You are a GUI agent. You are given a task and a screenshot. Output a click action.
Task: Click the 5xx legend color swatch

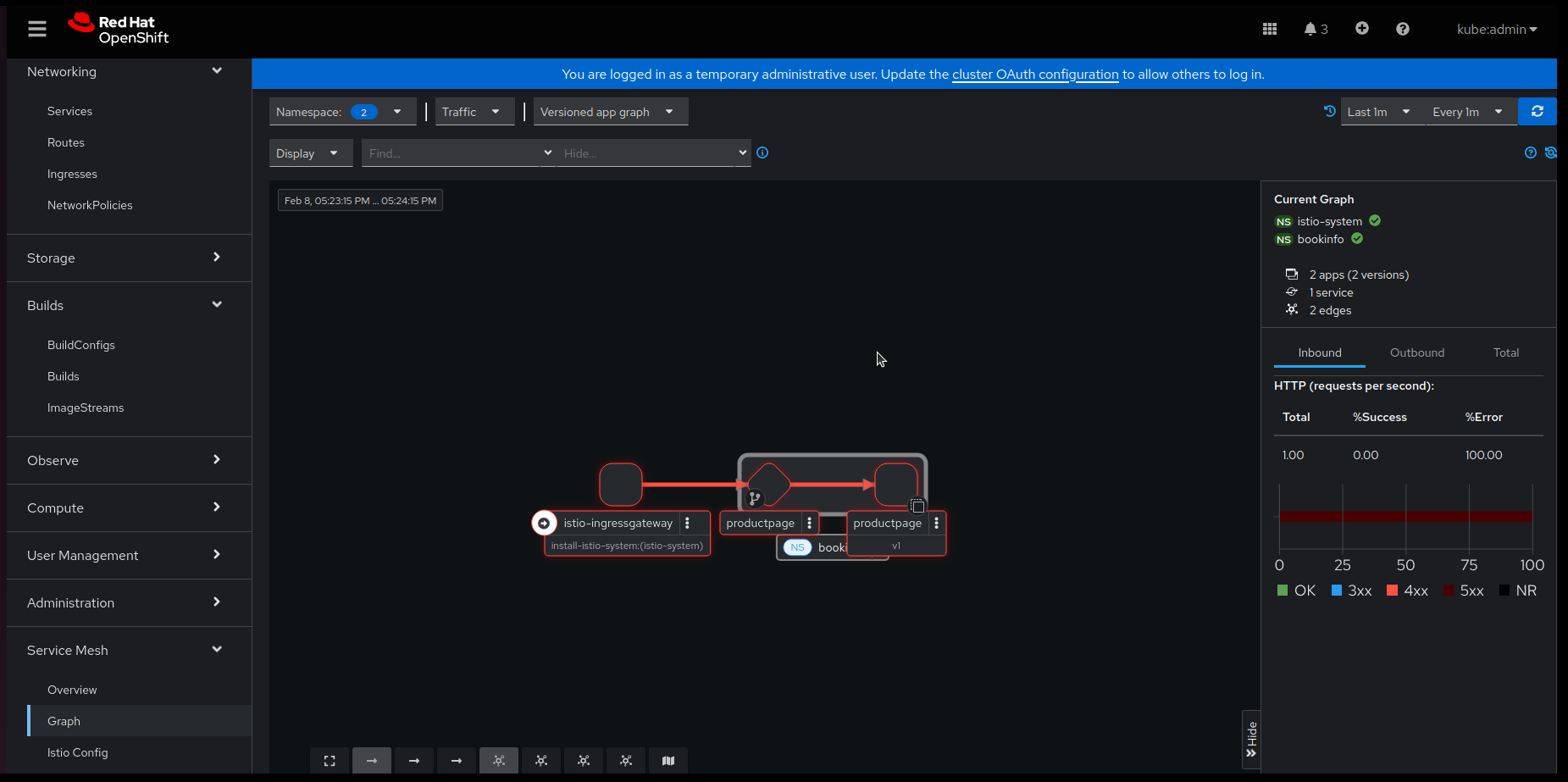pos(1449,591)
